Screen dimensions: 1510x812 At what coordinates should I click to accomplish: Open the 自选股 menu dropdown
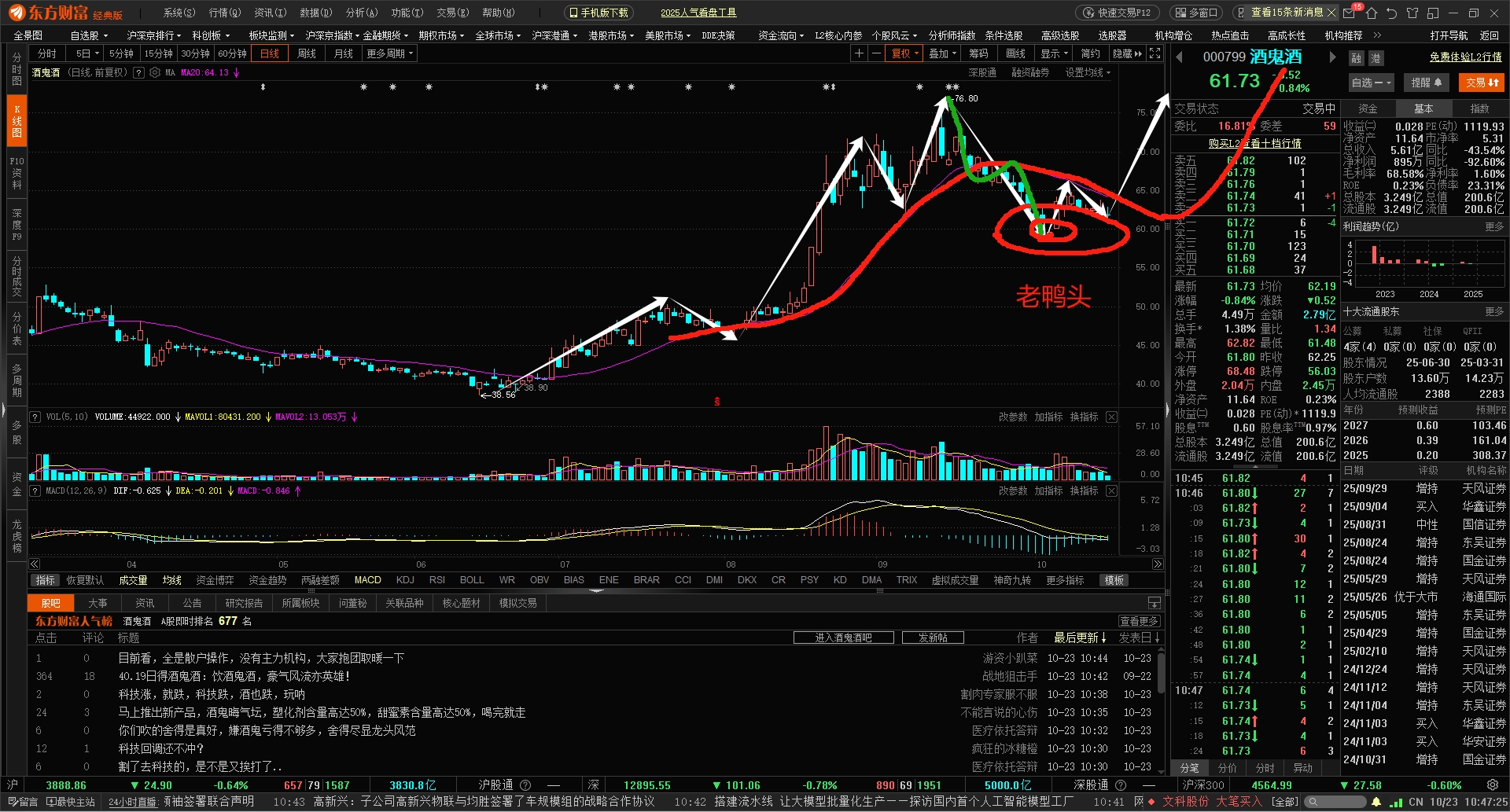click(88, 35)
